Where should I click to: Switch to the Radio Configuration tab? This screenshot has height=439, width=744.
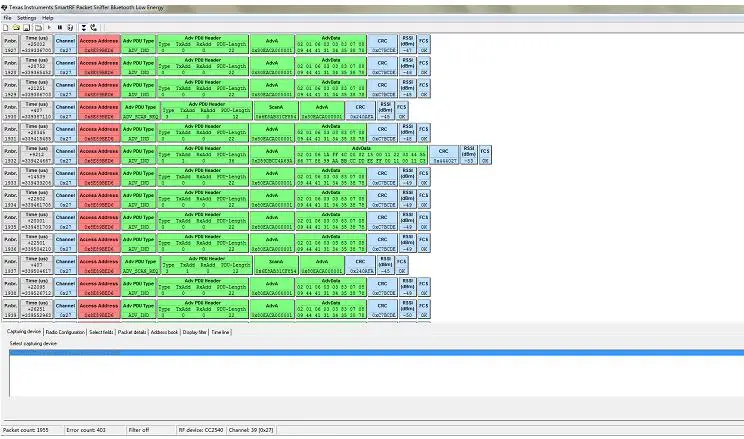point(65,332)
